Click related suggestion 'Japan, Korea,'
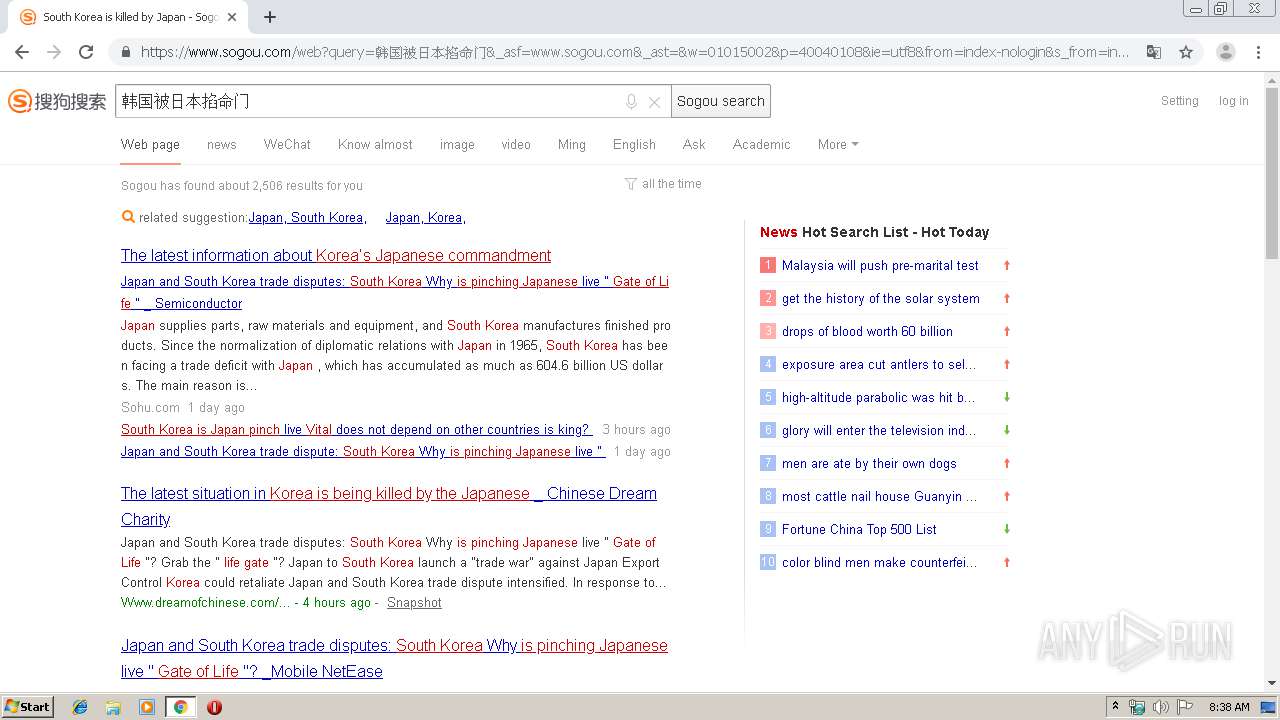 426,217
